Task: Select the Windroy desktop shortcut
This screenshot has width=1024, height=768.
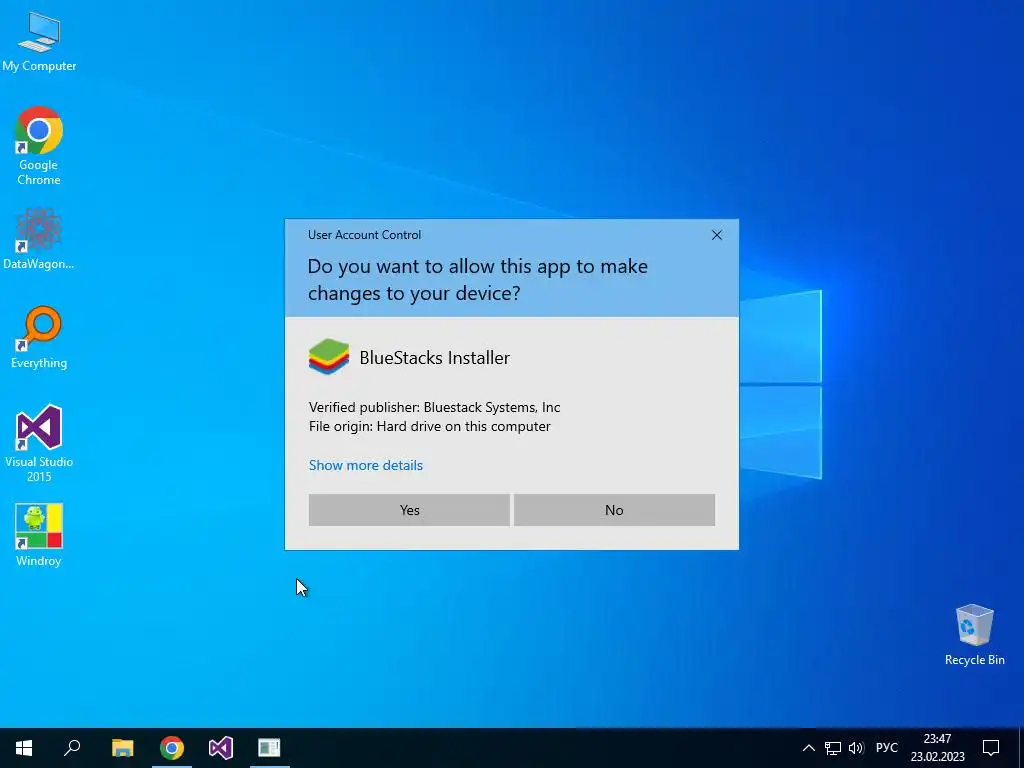Action: pyautogui.click(x=39, y=534)
